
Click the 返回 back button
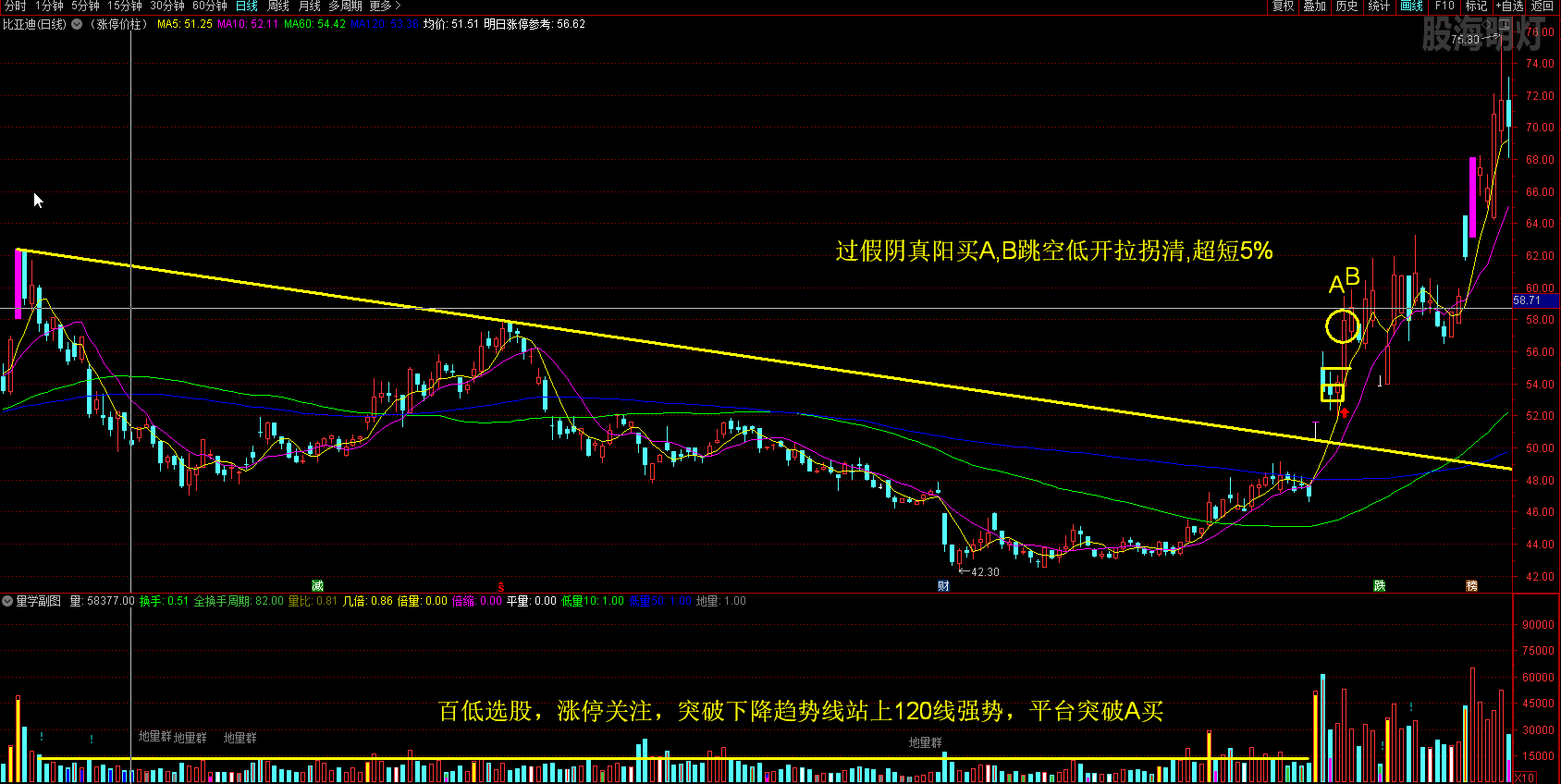click(1542, 6)
